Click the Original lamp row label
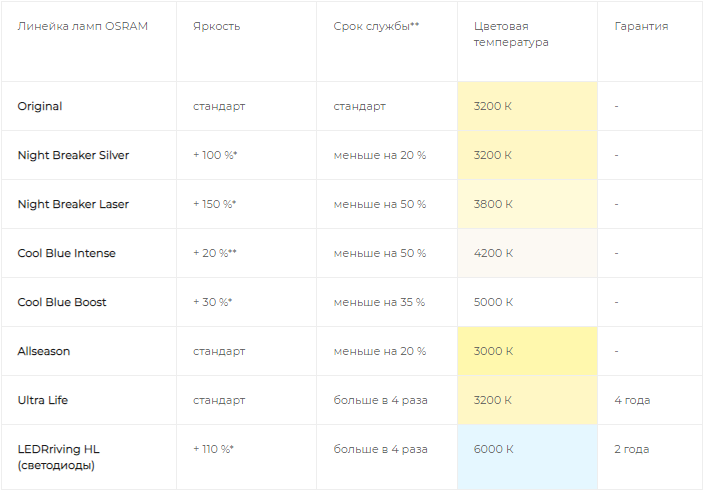The image size is (704, 491). click(x=40, y=106)
